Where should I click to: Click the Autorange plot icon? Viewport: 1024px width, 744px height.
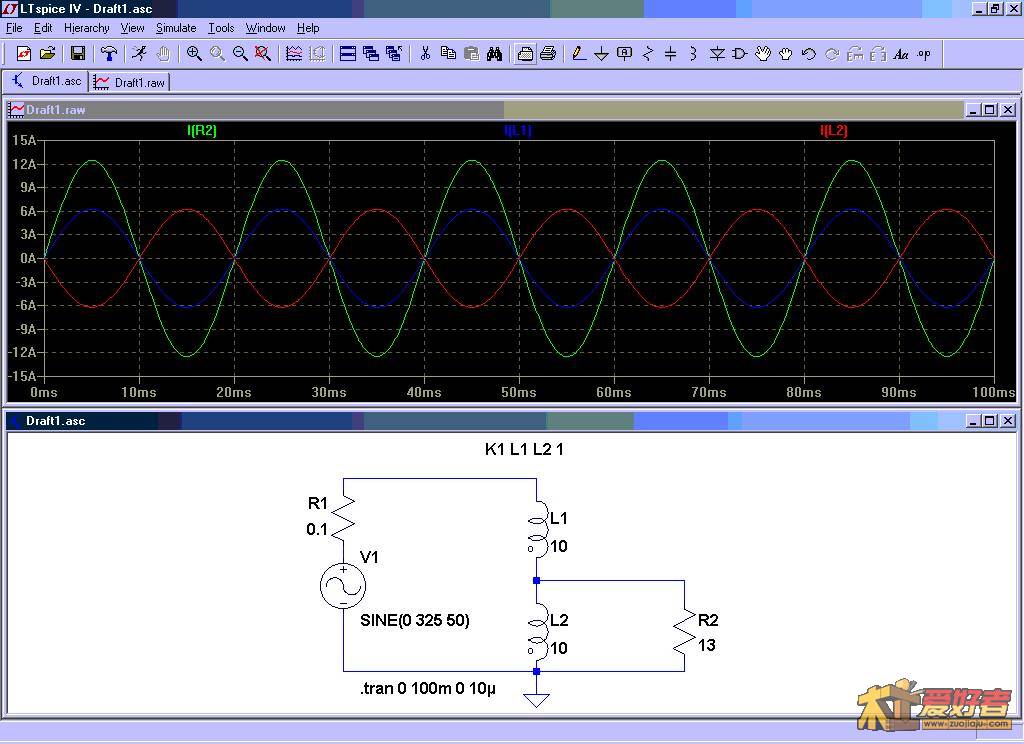(x=294, y=54)
